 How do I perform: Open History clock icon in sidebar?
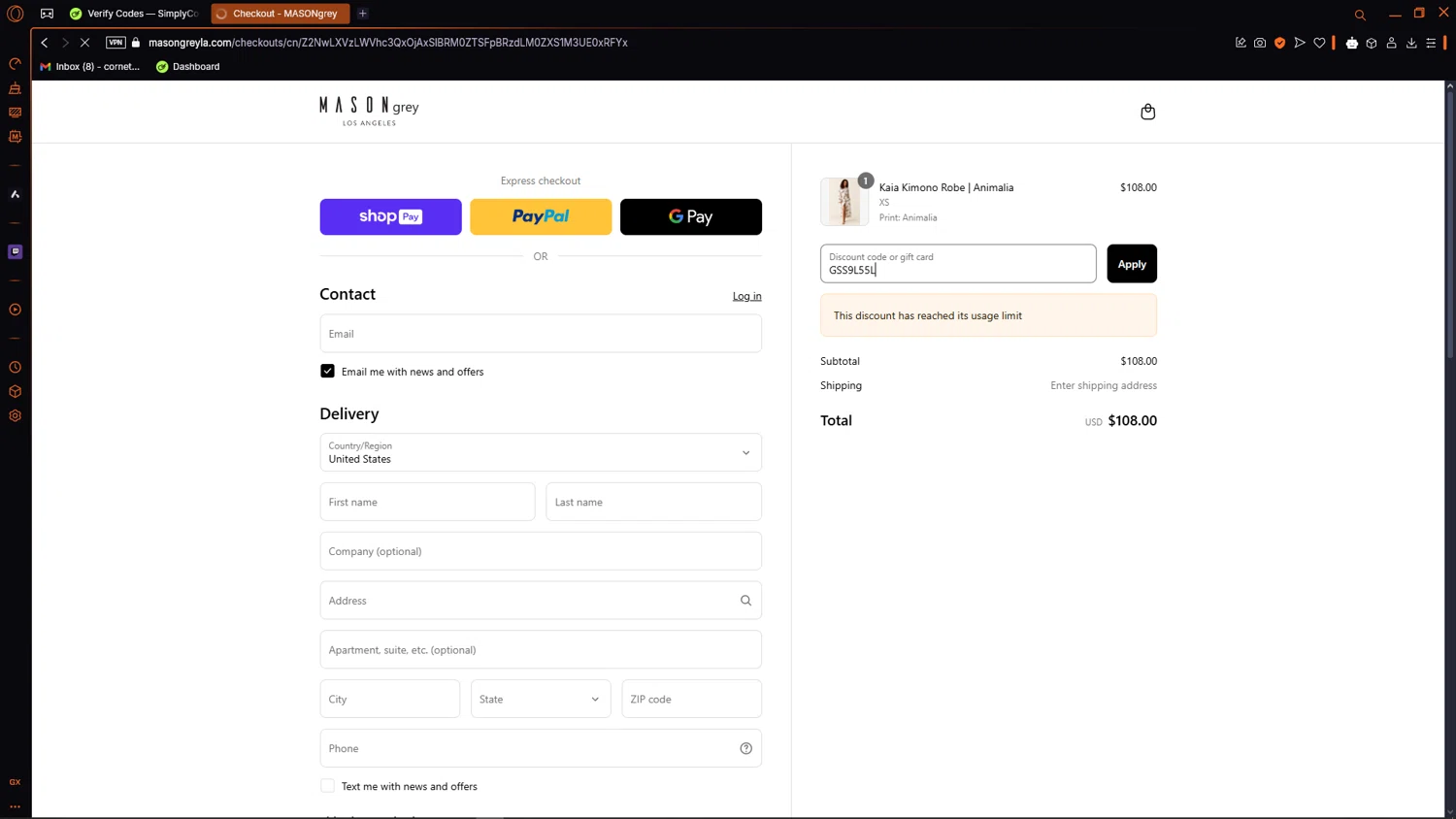15,368
